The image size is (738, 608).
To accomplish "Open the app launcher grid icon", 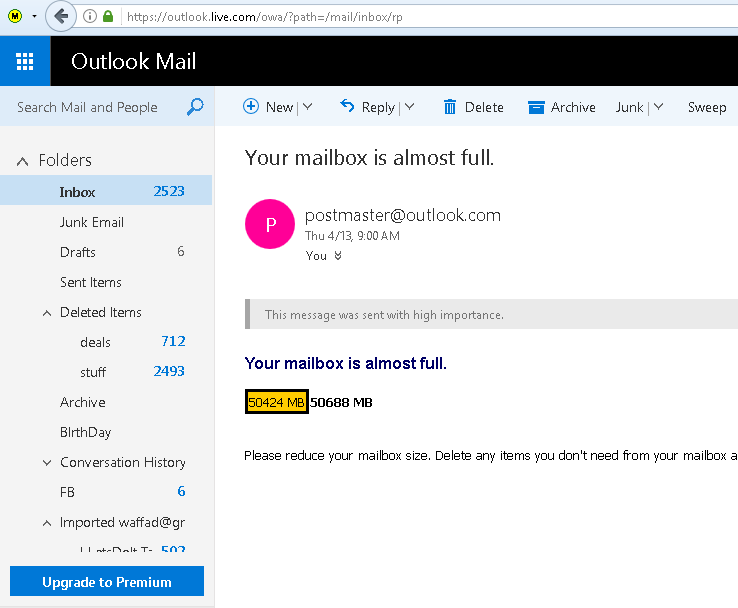I will pyautogui.click(x=25, y=61).
